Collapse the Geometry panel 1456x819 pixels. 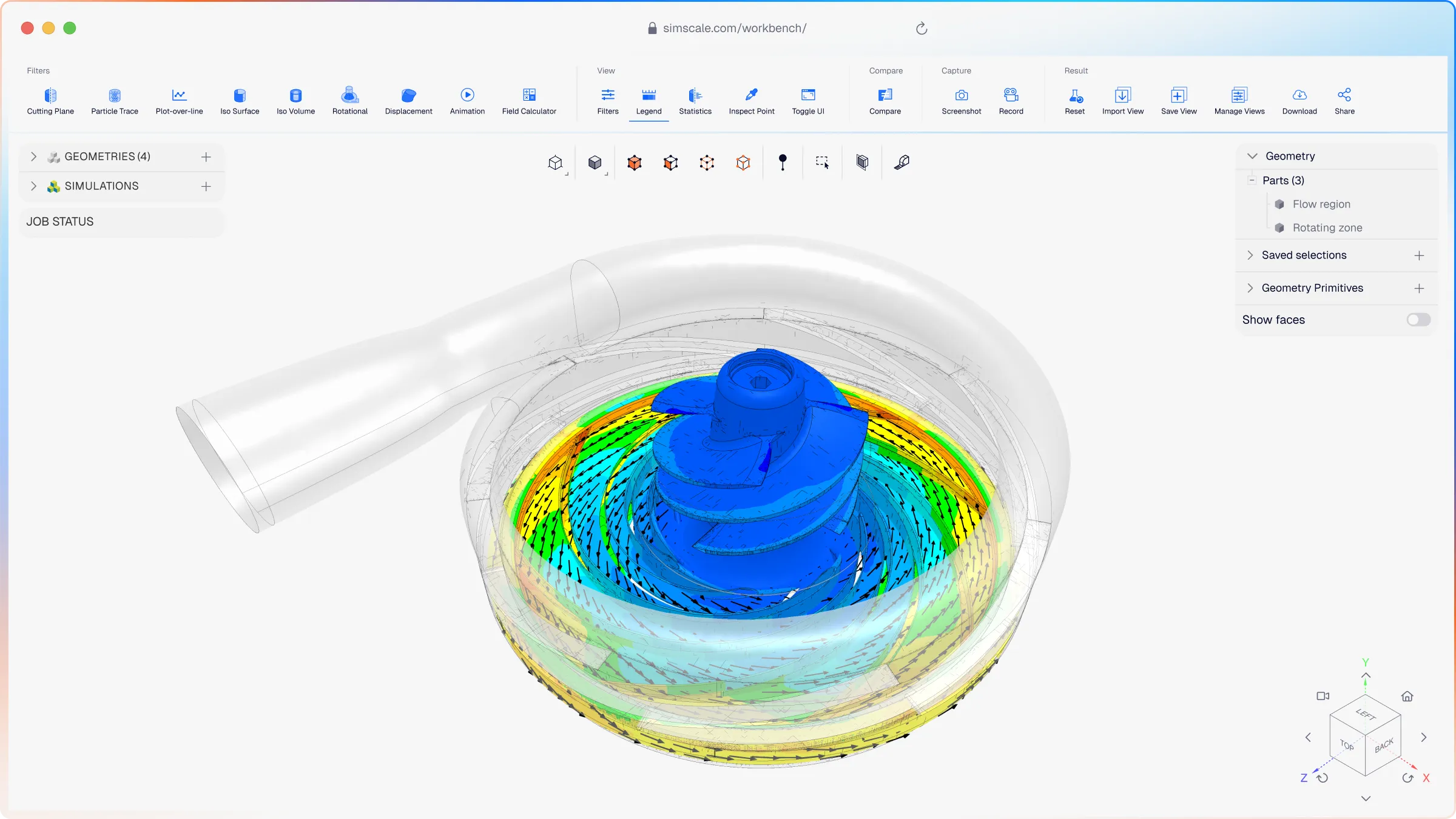[1252, 156]
